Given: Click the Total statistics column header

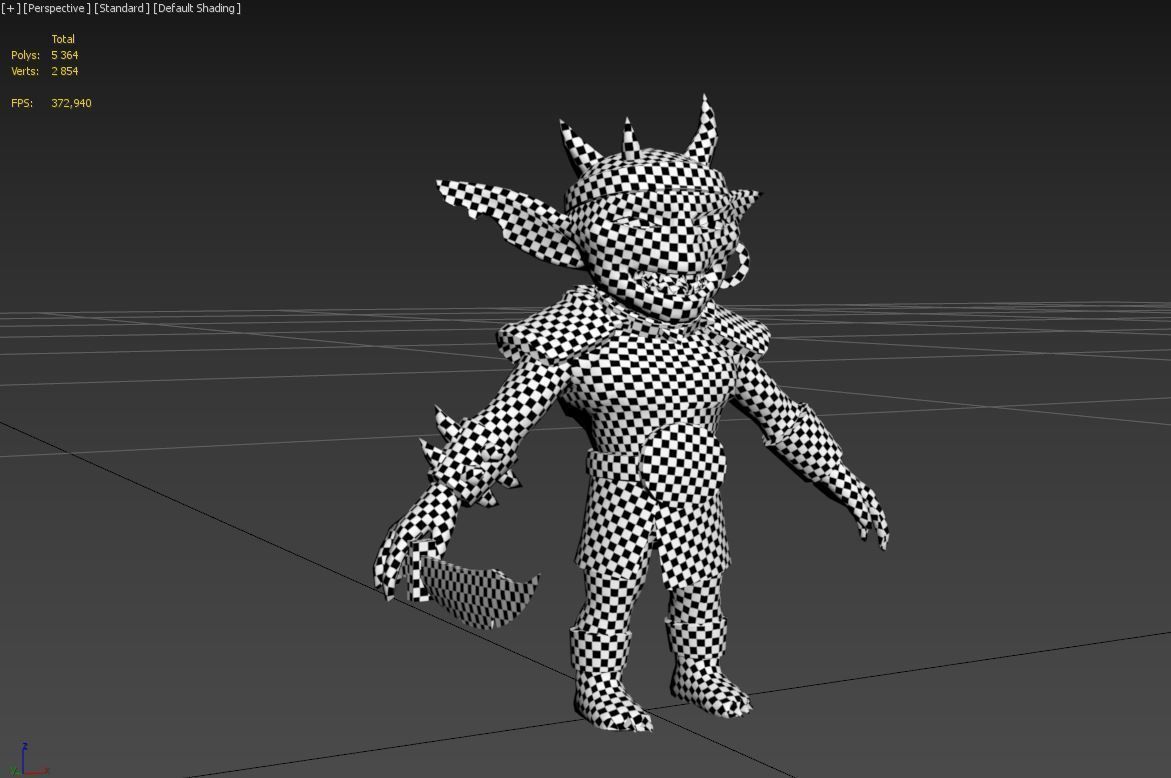Looking at the screenshot, I should (64, 39).
